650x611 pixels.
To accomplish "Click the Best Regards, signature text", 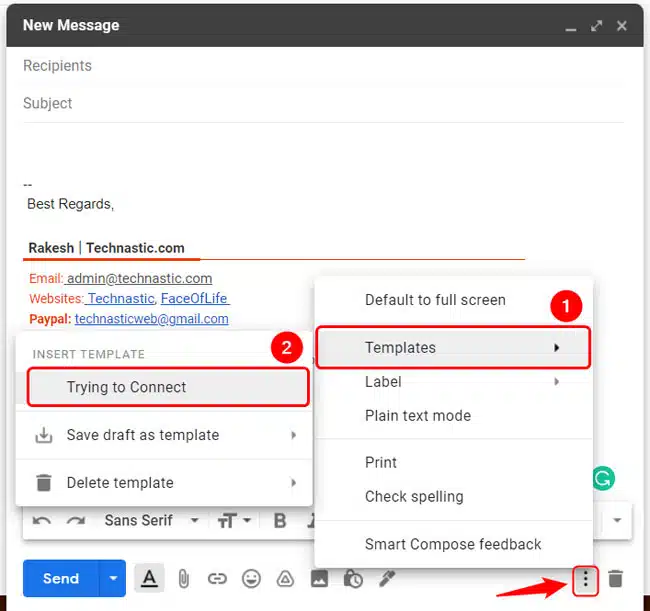I will pos(70,204).
